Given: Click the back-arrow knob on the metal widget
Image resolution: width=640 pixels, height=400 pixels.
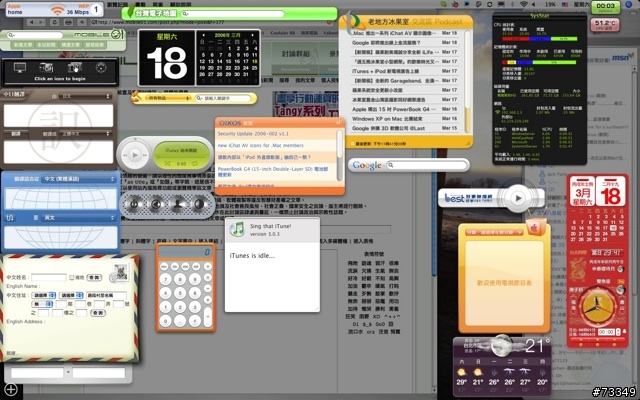Looking at the screenshot, I should coord(156,204).
